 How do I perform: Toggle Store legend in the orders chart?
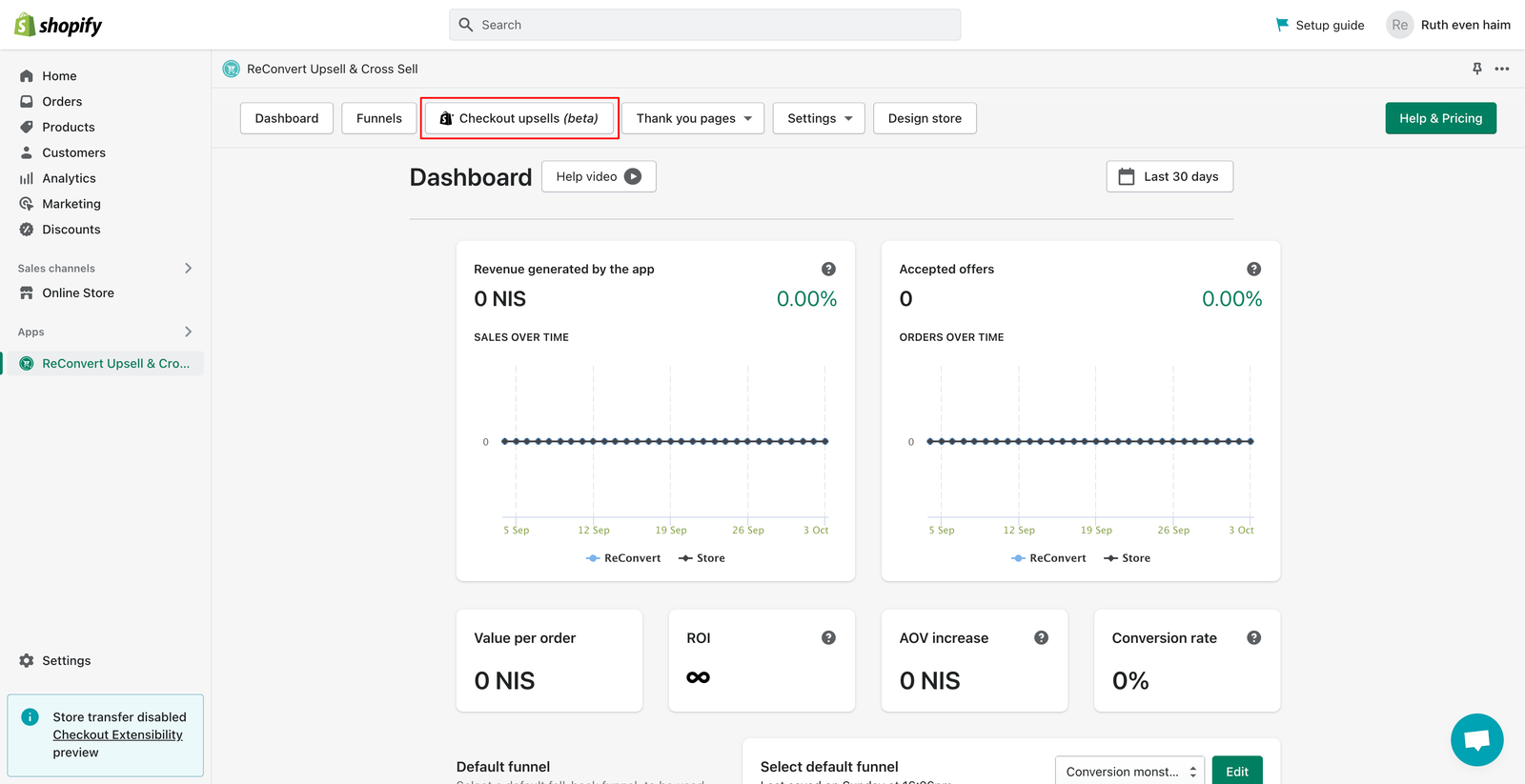tap(1127, 558)
